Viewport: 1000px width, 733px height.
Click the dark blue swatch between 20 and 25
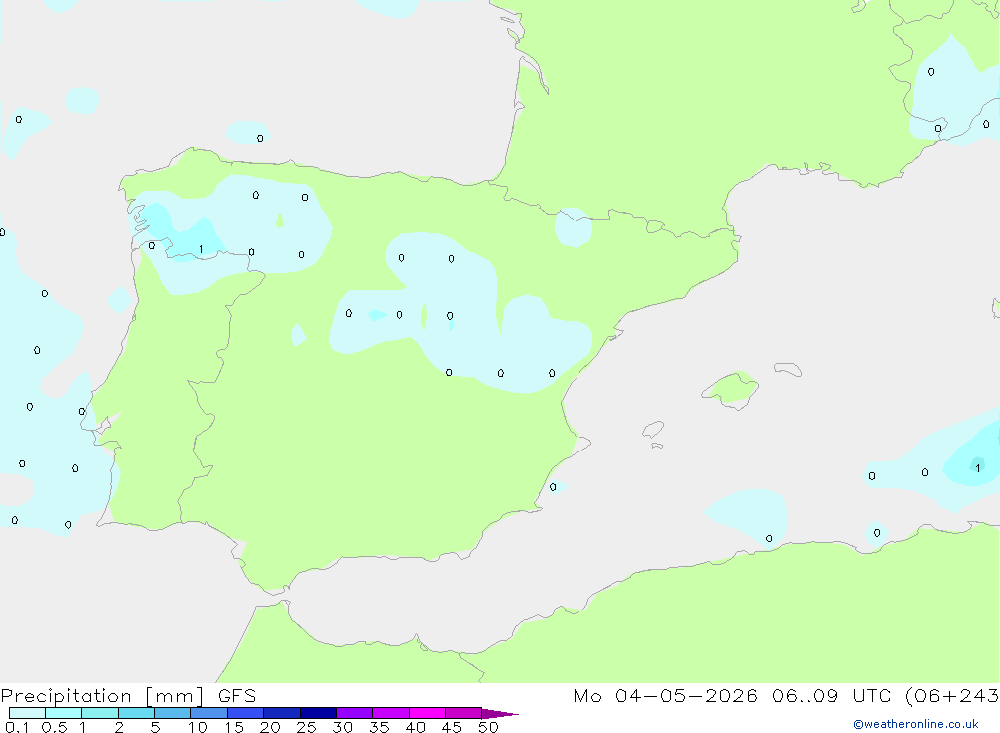click(x=282, y=713)
